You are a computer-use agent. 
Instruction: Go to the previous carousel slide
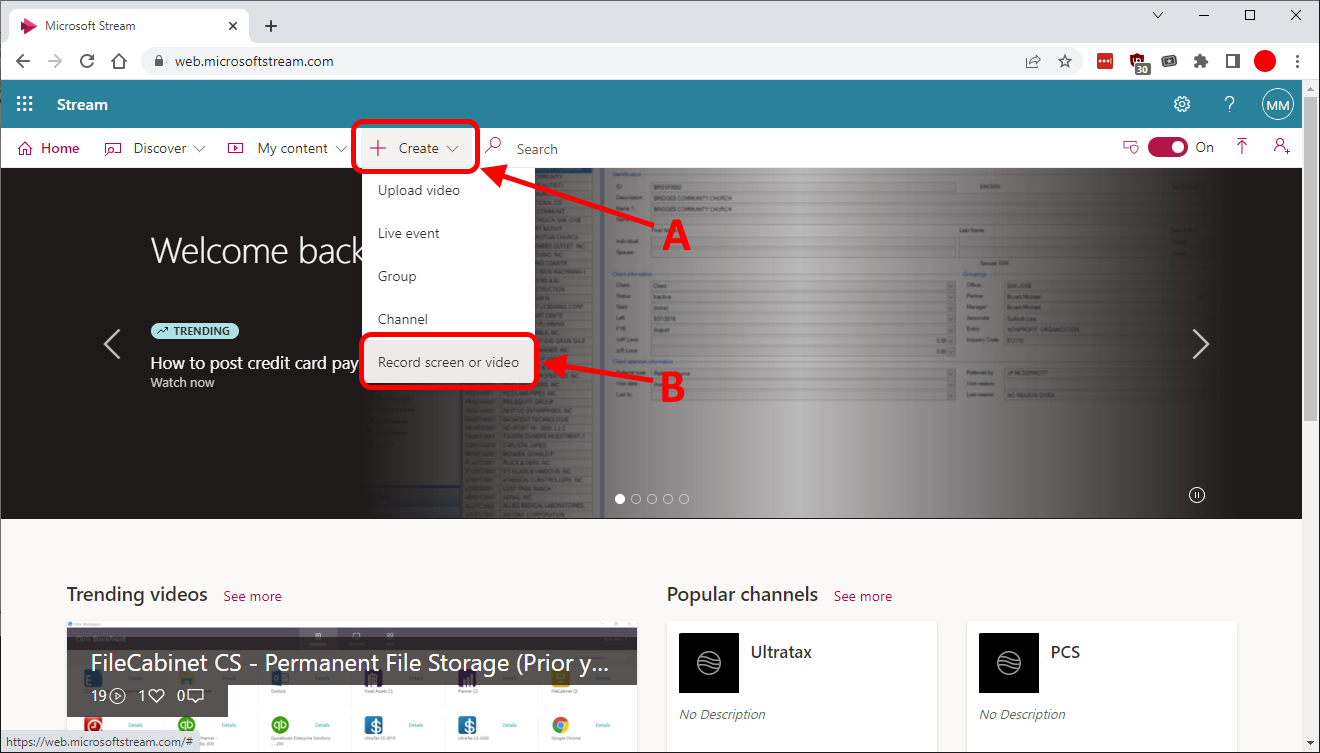(112, 344)
